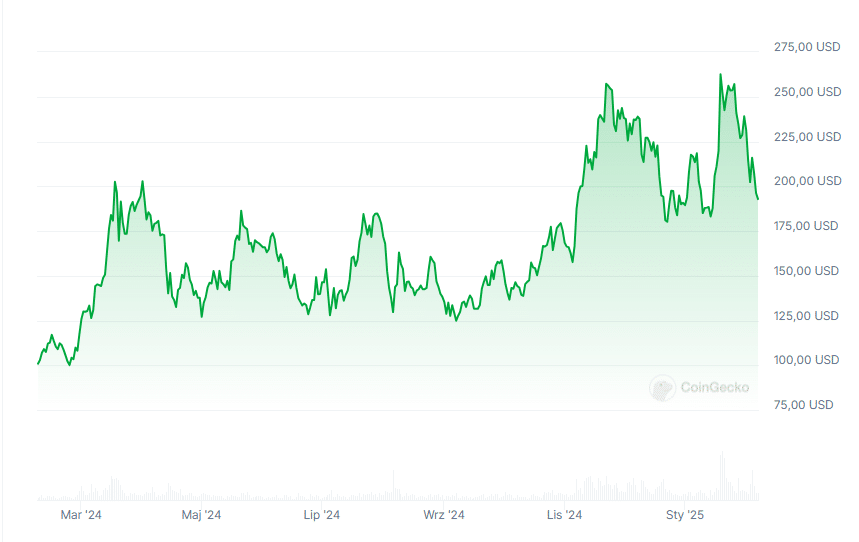Click the 150,00 USD axis label
The image size is (859, 542).
pyautogui.click(x=806, y=271)
